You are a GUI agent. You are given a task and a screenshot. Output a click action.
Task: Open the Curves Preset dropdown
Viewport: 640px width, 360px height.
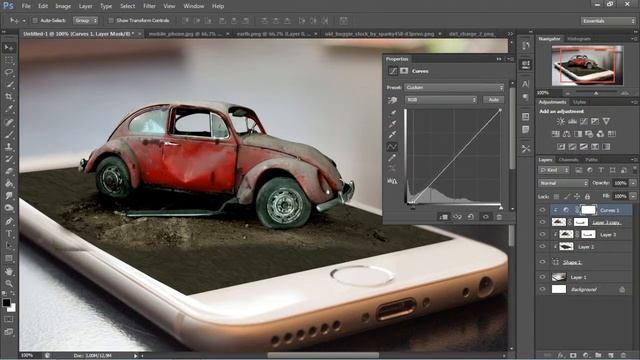click(454, 87)
